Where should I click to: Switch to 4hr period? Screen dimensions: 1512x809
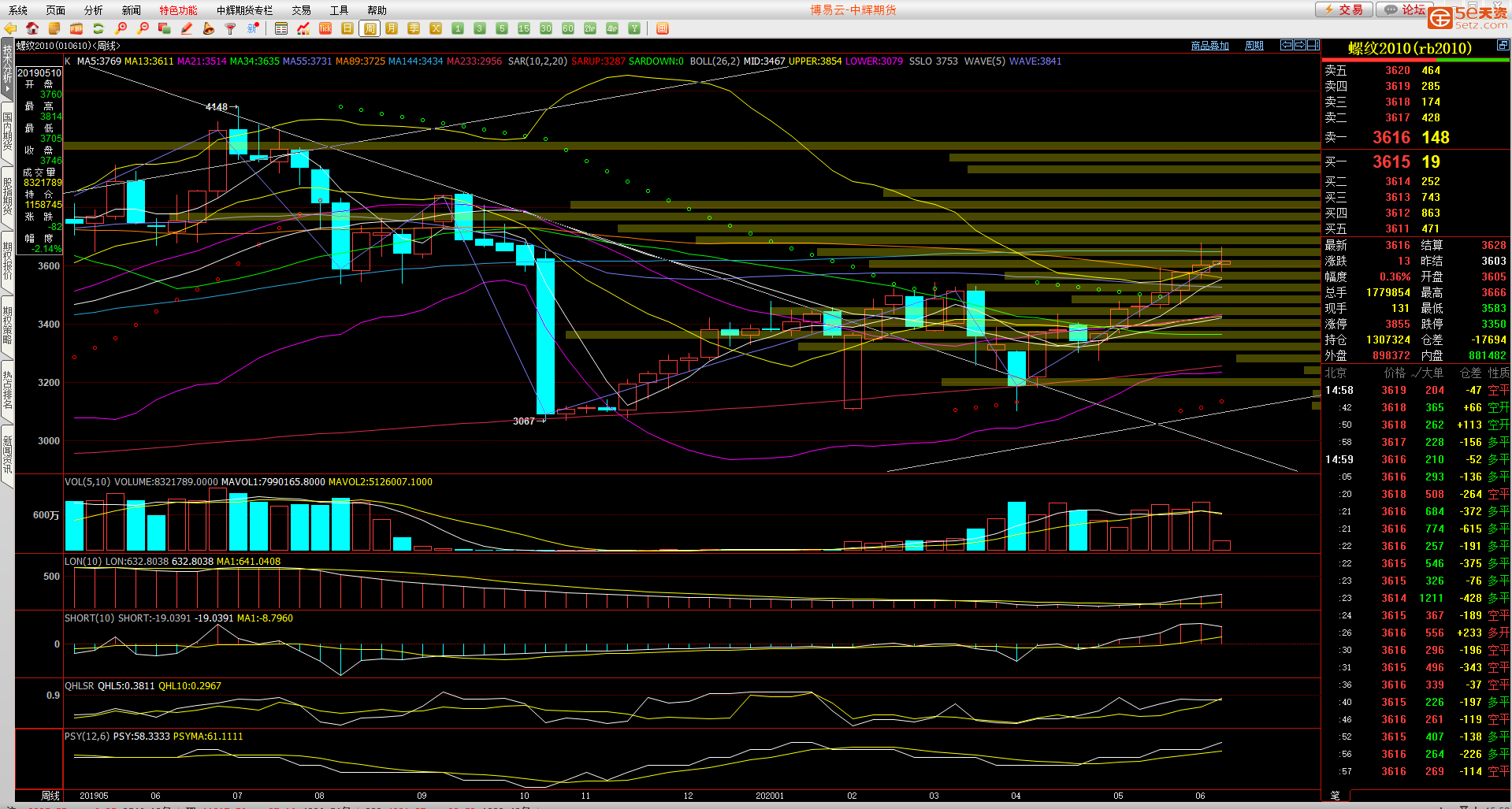[612, 28]
